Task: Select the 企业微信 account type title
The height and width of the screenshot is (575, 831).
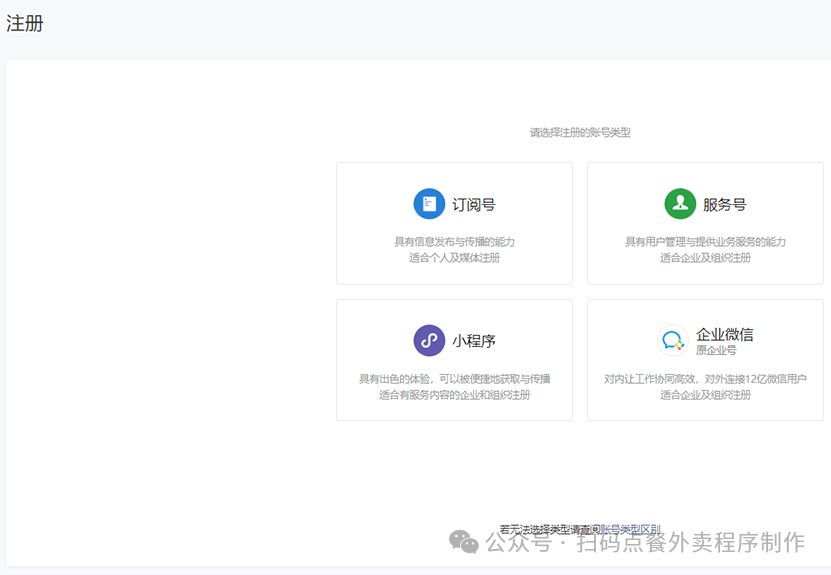Action: click(724, 334)
